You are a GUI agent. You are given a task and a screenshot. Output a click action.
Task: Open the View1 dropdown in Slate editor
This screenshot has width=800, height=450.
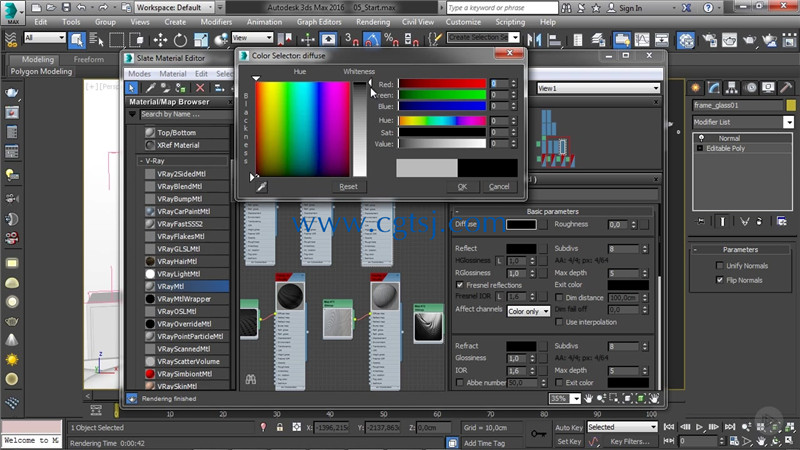(598, 88)
